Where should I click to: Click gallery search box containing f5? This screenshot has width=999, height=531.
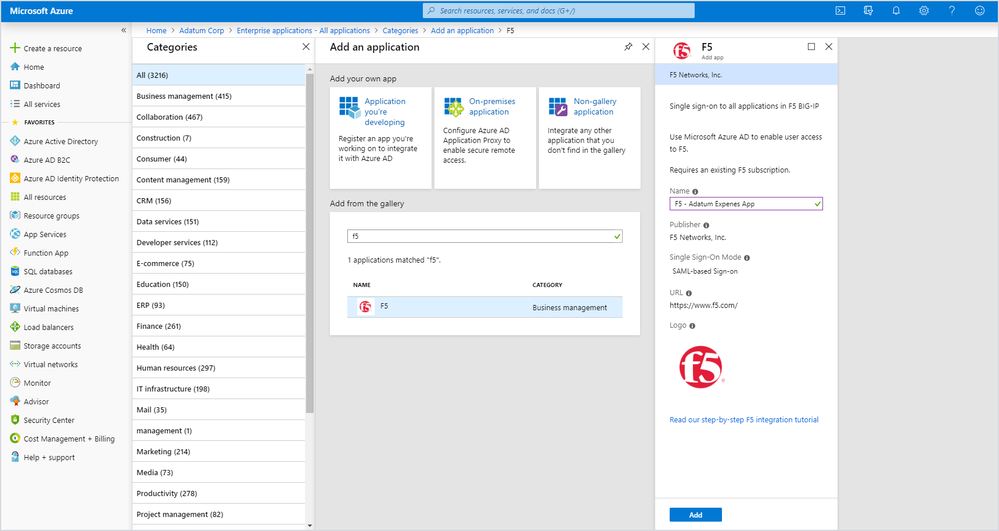coord(485,236)
